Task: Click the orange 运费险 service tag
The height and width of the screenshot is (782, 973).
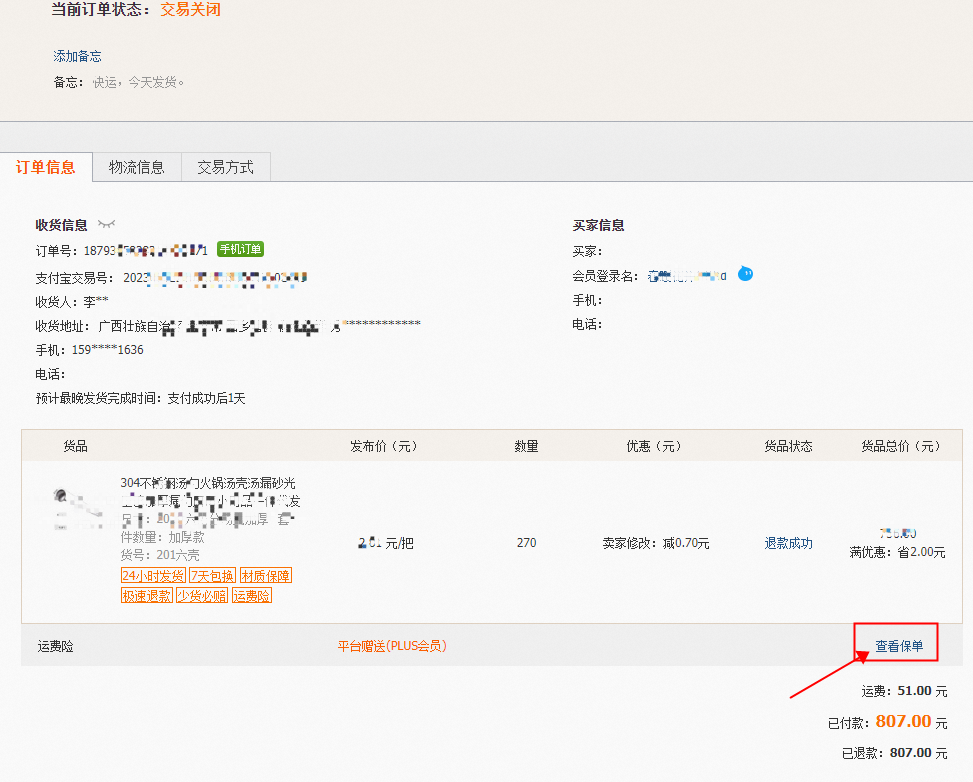Action: [251, 596]
